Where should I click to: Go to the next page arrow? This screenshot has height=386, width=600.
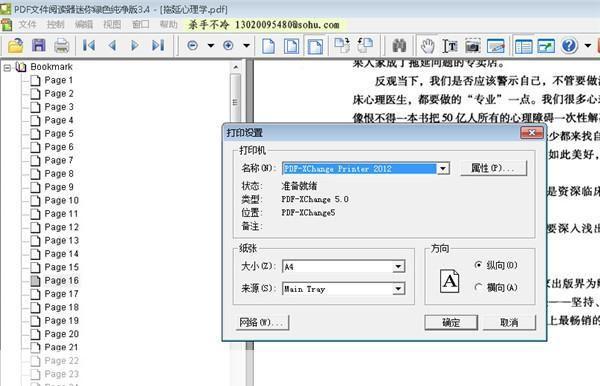pyautogui.click(x=135, y=46)
